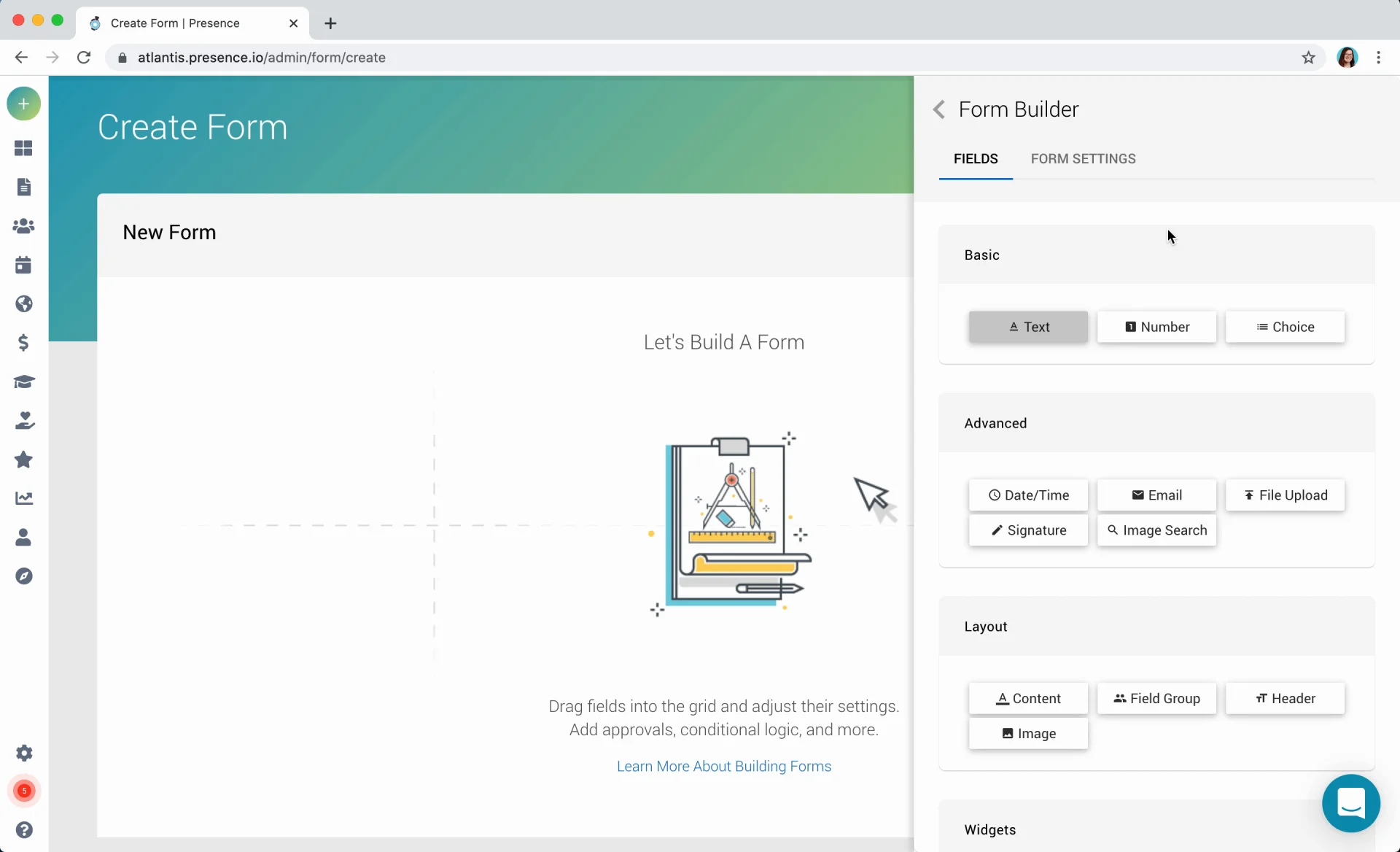Screen dimensions: 1400x852
Task: Click the green plus create icon
Action: click(23, 104)
